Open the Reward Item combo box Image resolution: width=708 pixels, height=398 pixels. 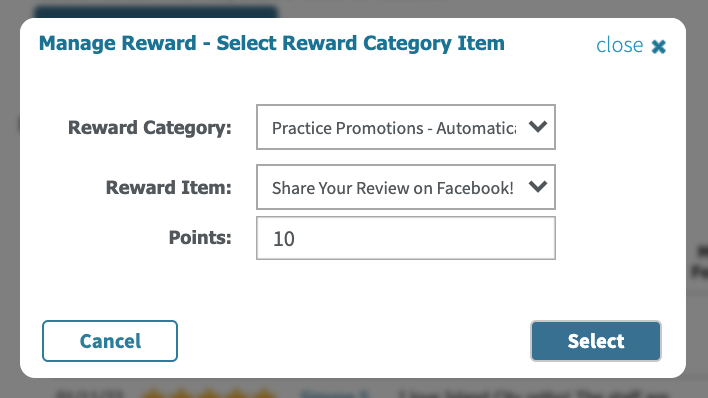405,187
